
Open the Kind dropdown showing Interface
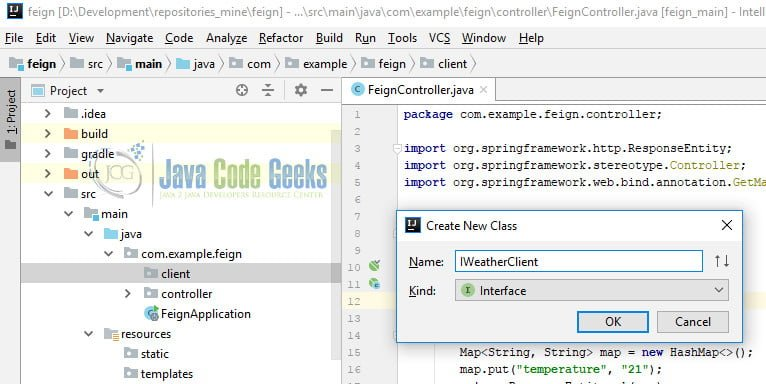tap(592, 290)
